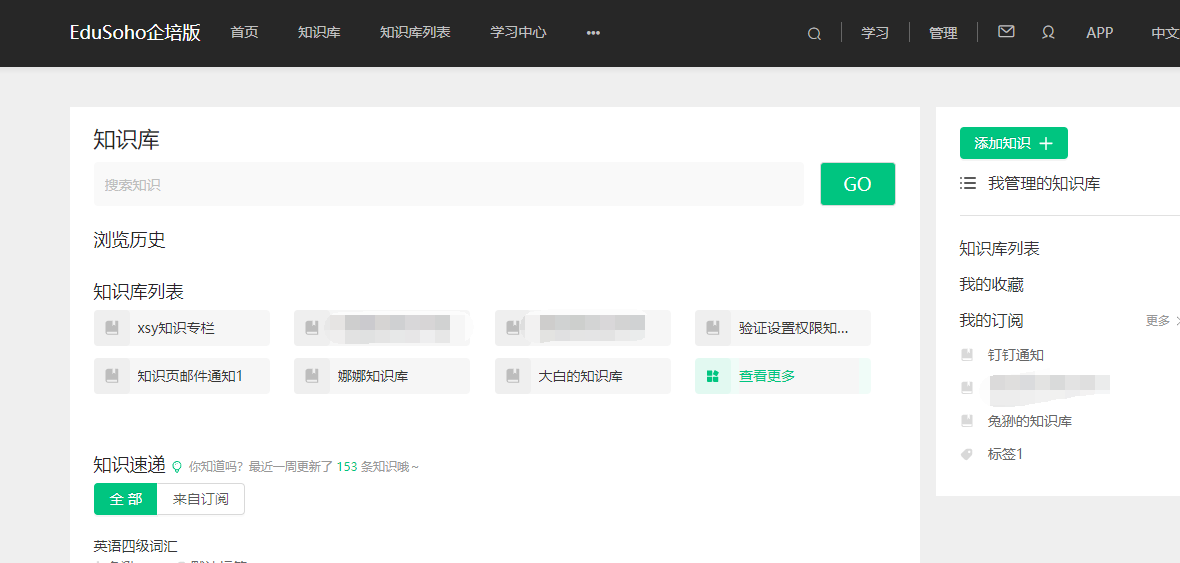Viewport: 1180px width, 563px height.
Task: Open the mail envelope icon
Action: tap(1006, 32)
